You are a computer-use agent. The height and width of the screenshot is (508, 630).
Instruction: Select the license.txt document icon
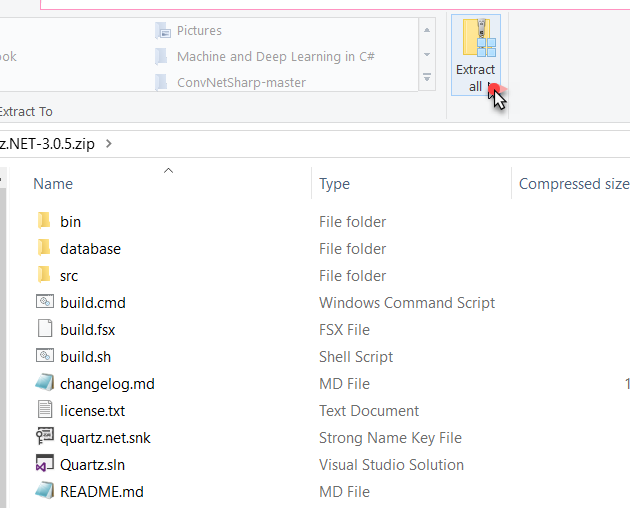[x=45, y=410]
